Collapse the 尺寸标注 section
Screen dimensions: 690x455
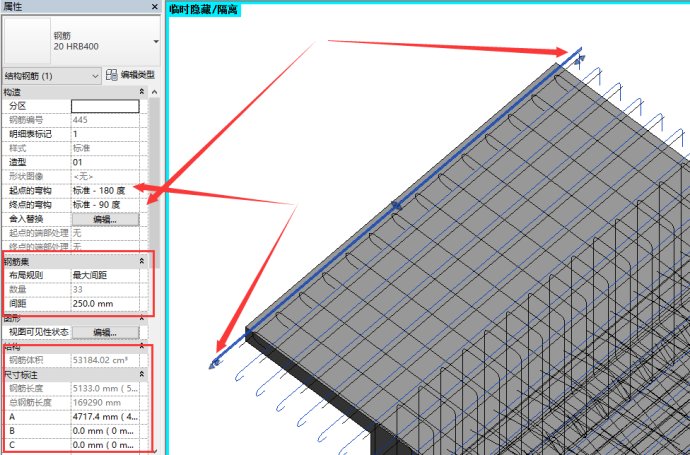point(141,374)
